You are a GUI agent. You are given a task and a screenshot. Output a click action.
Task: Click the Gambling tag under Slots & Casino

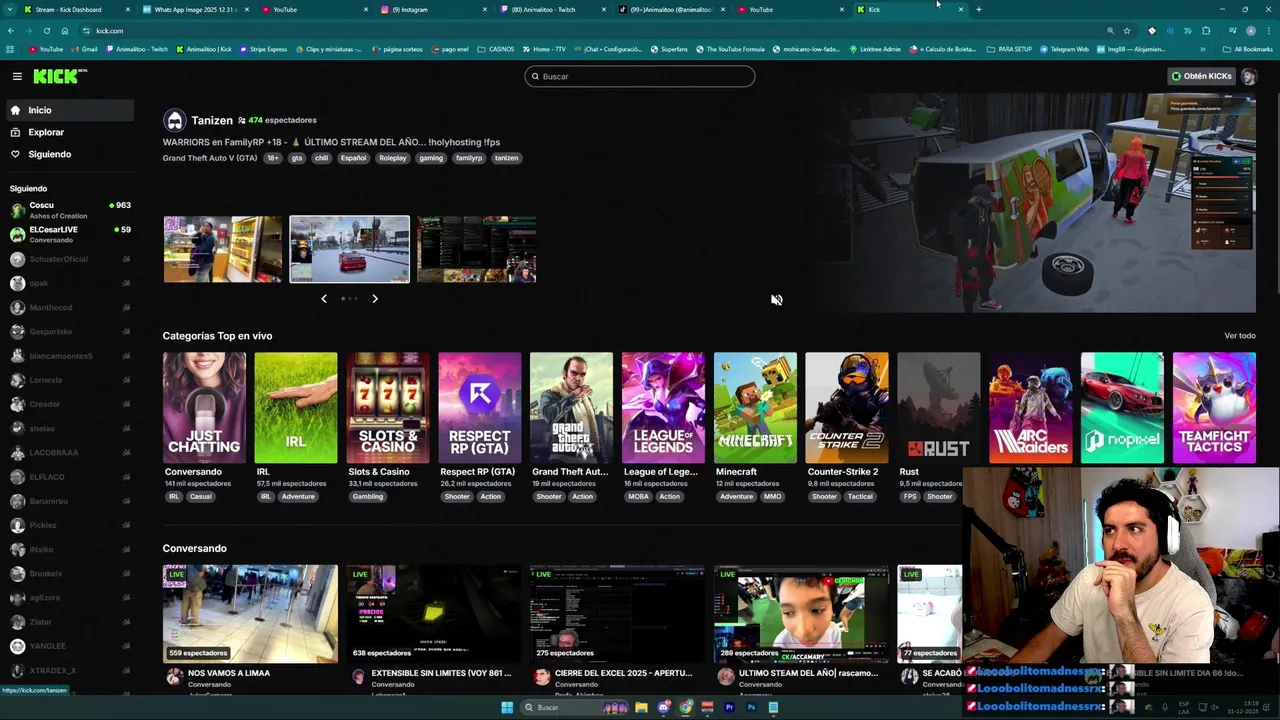tap(367, 497)
